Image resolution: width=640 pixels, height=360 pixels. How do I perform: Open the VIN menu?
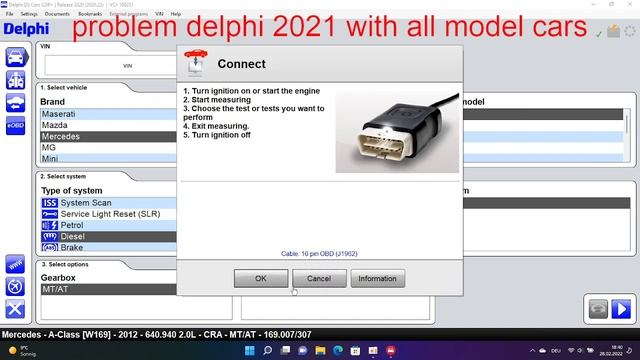click(159, 14)
